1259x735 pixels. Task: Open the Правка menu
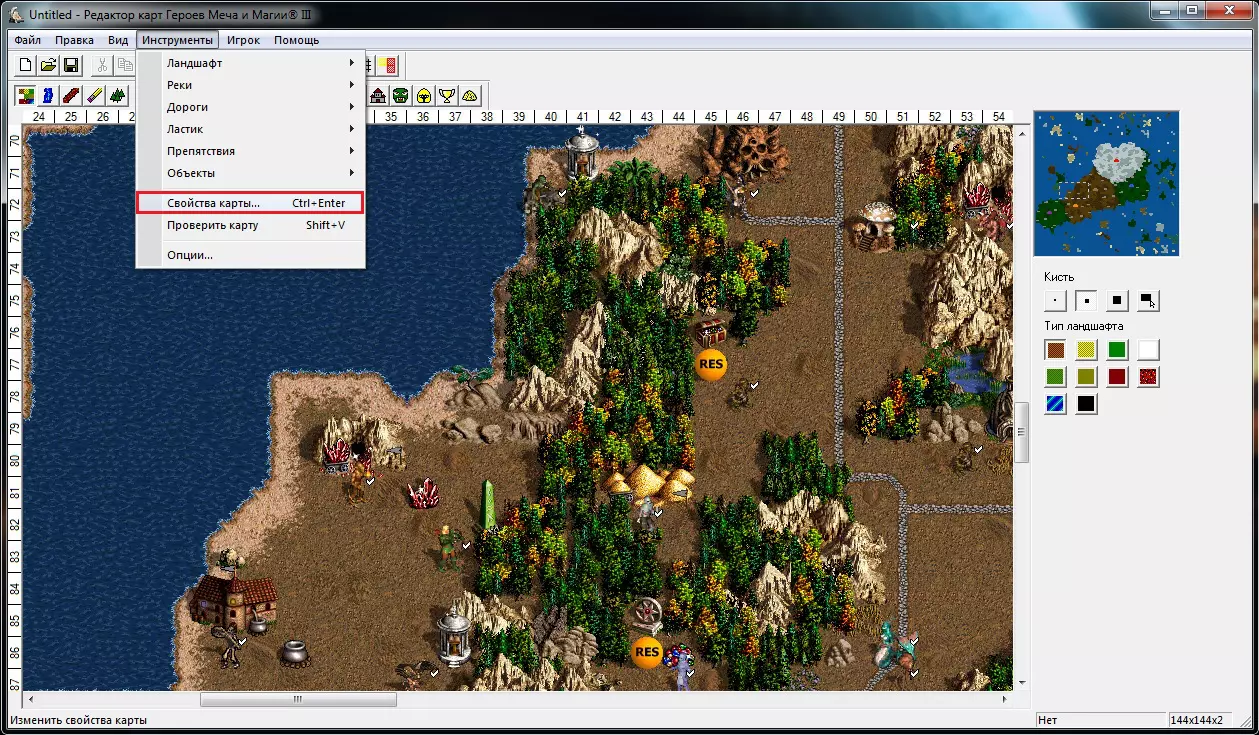coord(75,40)
